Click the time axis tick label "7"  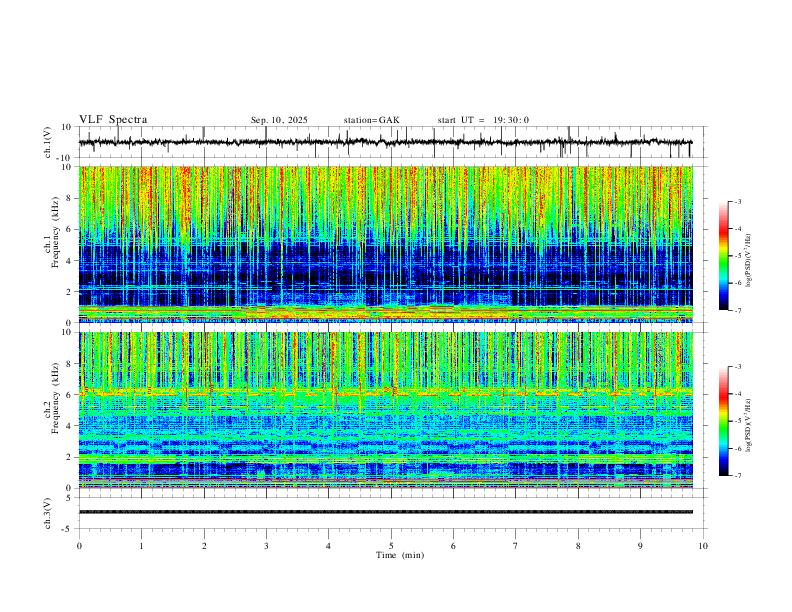pyautogui.click(x=516, y=546)
